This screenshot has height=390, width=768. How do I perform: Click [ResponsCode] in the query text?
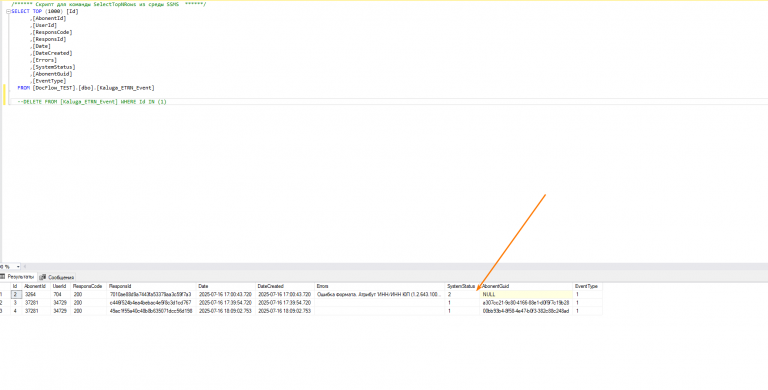[x=52, y=32]
